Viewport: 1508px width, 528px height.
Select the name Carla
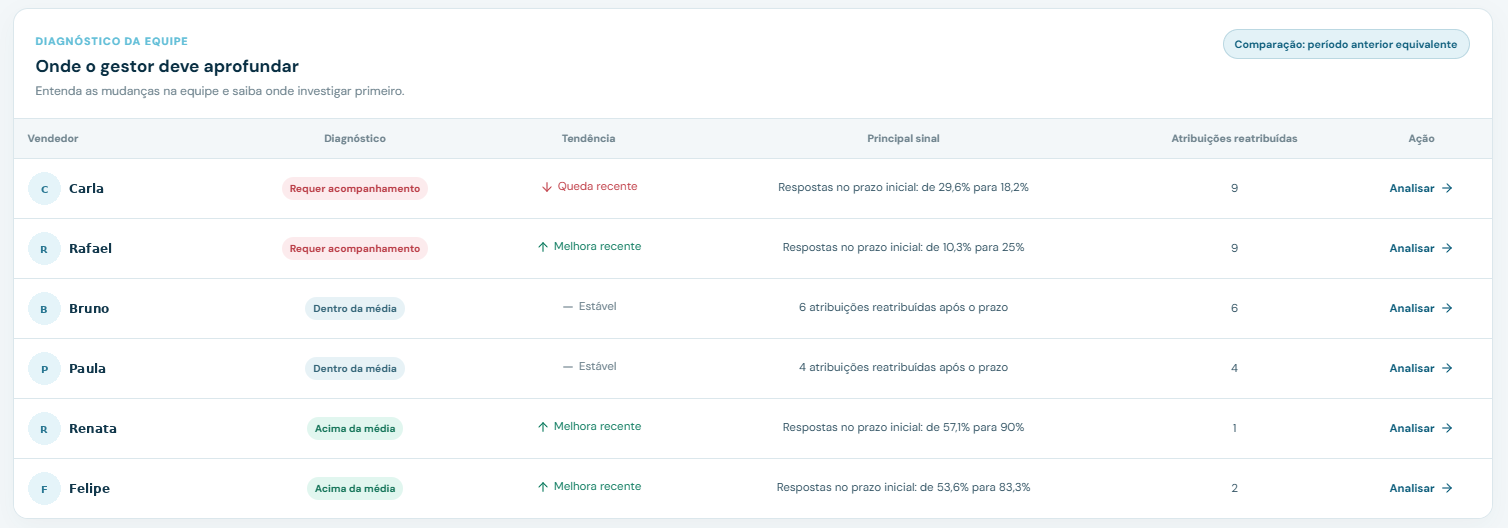86,189
